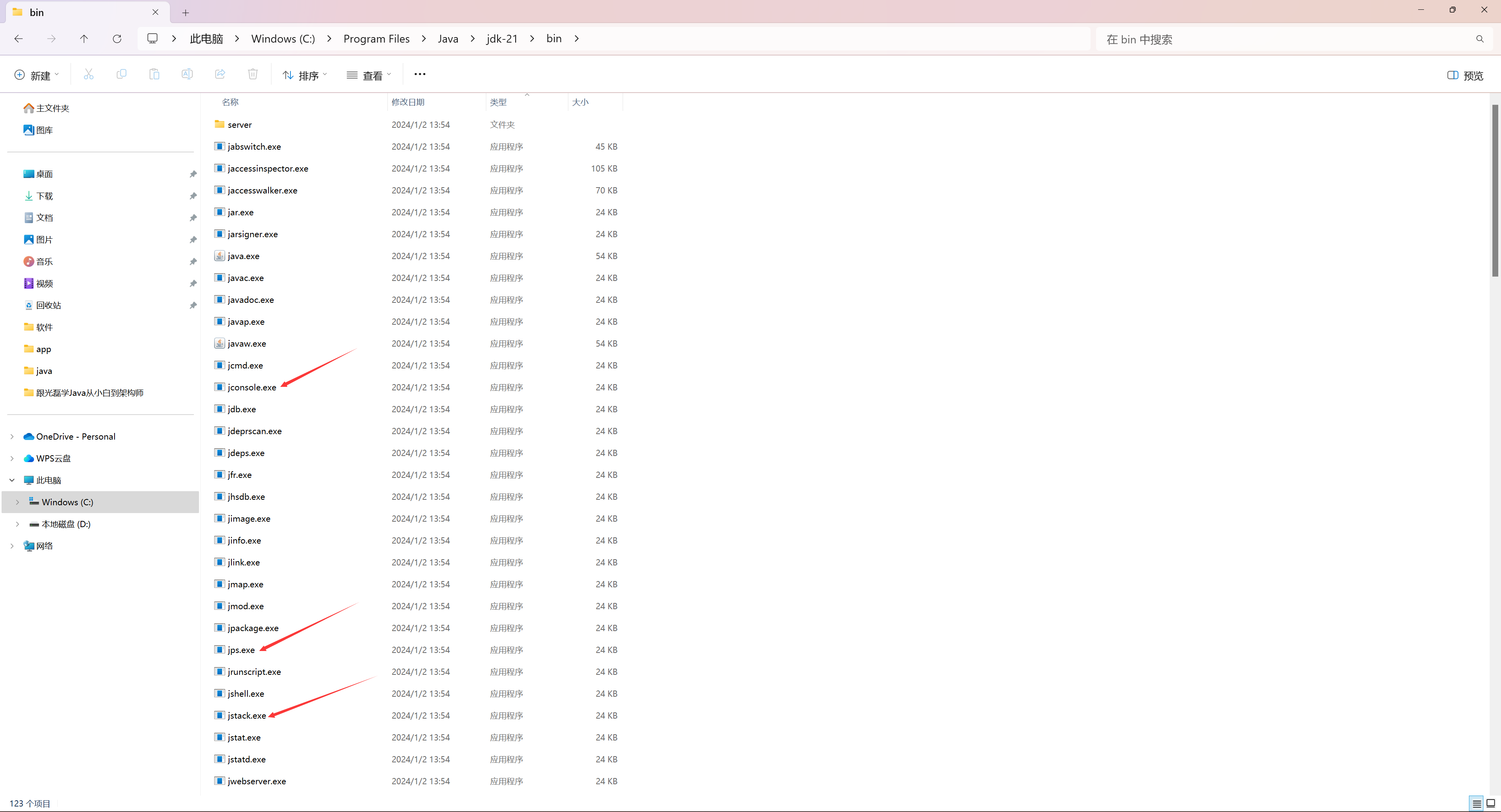Screen dimensions: 1501x812
Task: Select jwebserver.exe file
Action: coord(256,781)
